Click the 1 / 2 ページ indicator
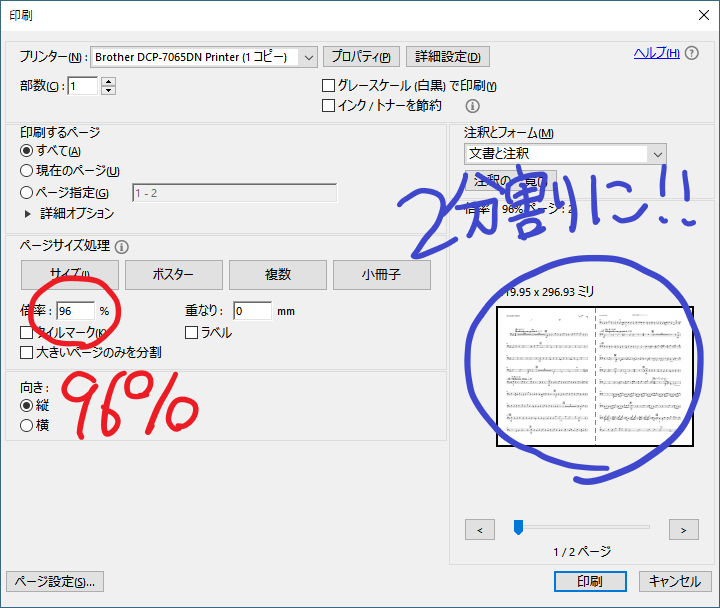This screenshot has height=608, width=720. tap(582, 552)
